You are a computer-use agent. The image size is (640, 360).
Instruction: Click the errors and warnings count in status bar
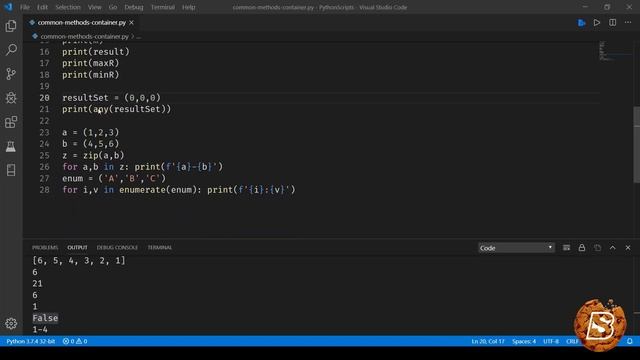coord(75,341)
